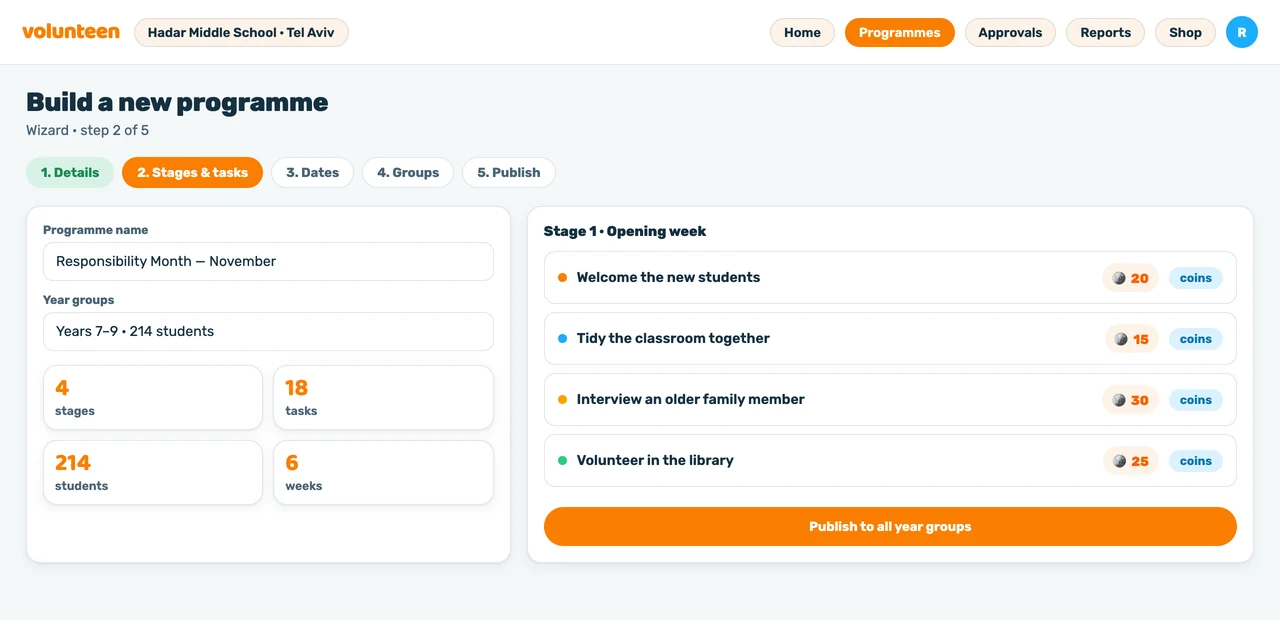Click the Year groups input field
The width and height of the screenshot is (1280, 620).
click(x=268, y=331)
